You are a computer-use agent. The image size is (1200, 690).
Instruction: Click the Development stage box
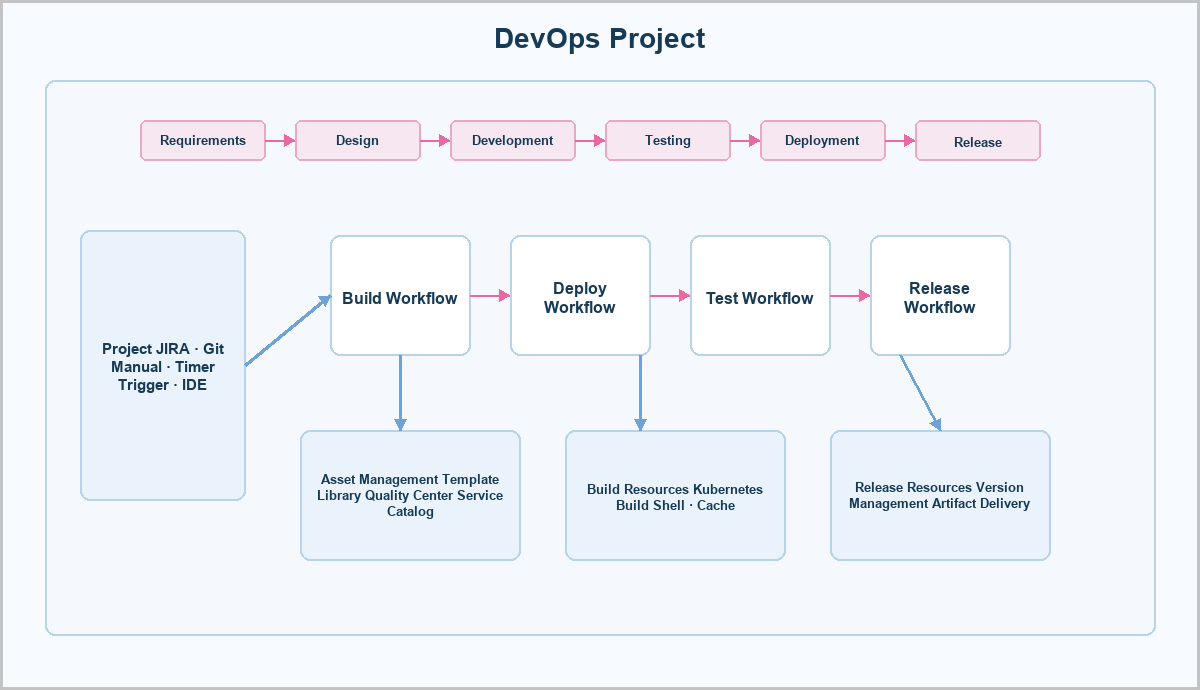(x=513, y=141)
